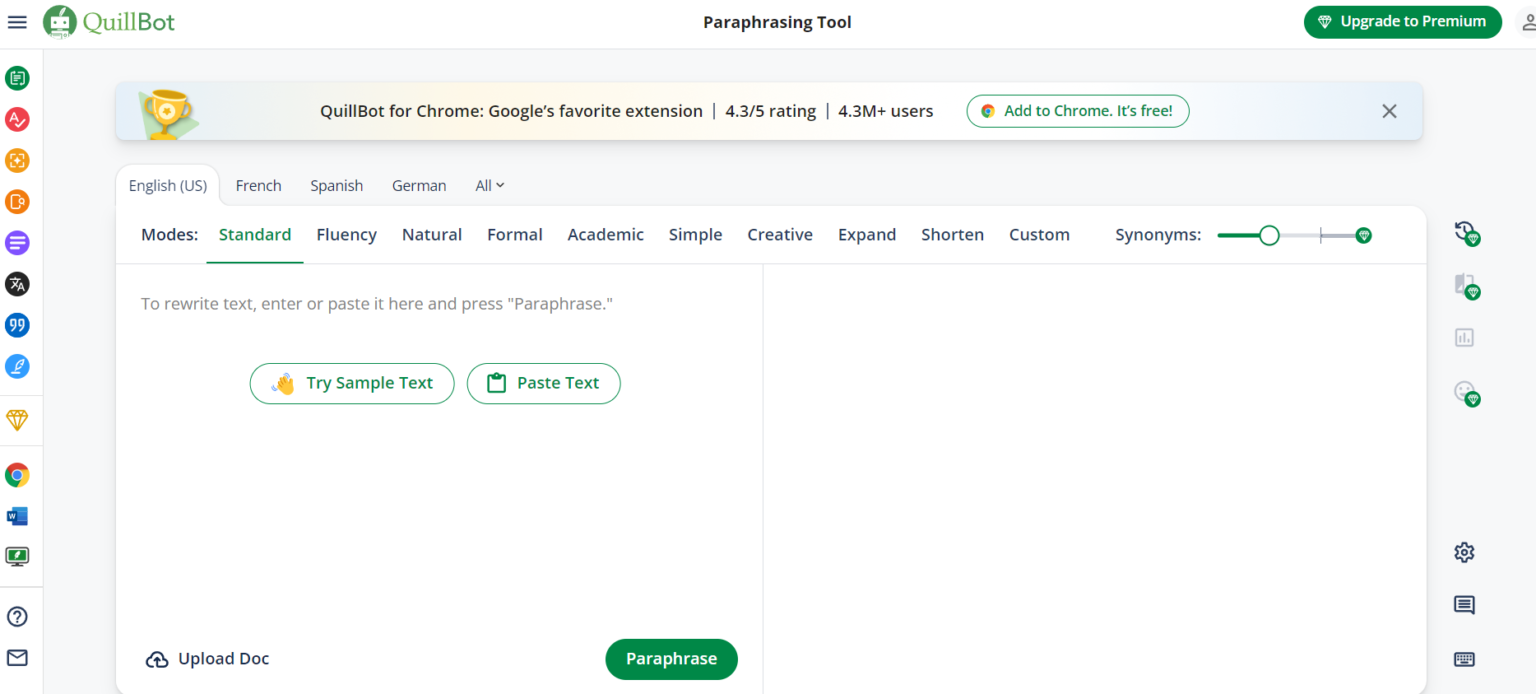Open the Translator tool in sidebar
This screenshot has width=1536, height=694.
tap(17, 284)
